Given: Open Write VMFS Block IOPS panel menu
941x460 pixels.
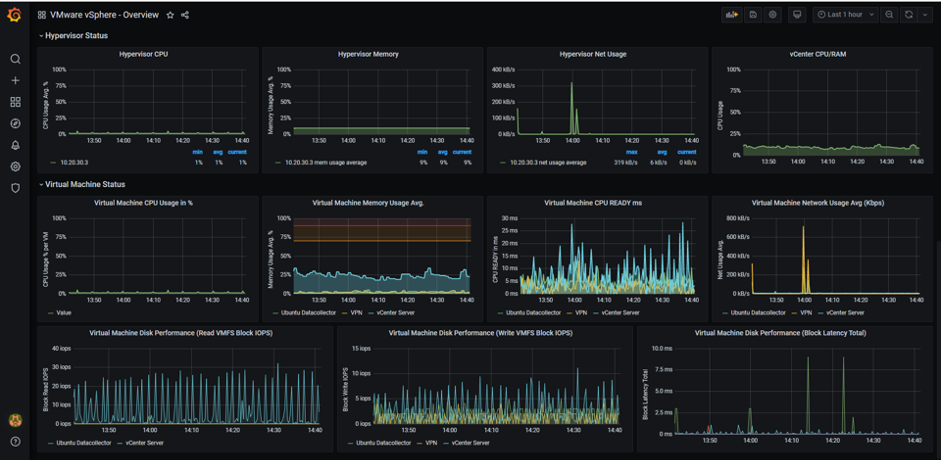Looking at the screenshot, I should pyautogui.click(x=481, y=332).
